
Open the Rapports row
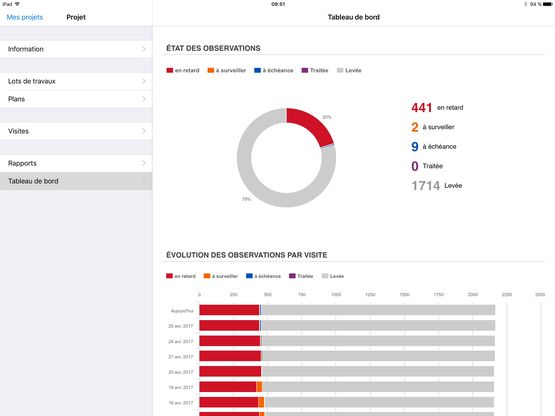[x=76, y=163]
